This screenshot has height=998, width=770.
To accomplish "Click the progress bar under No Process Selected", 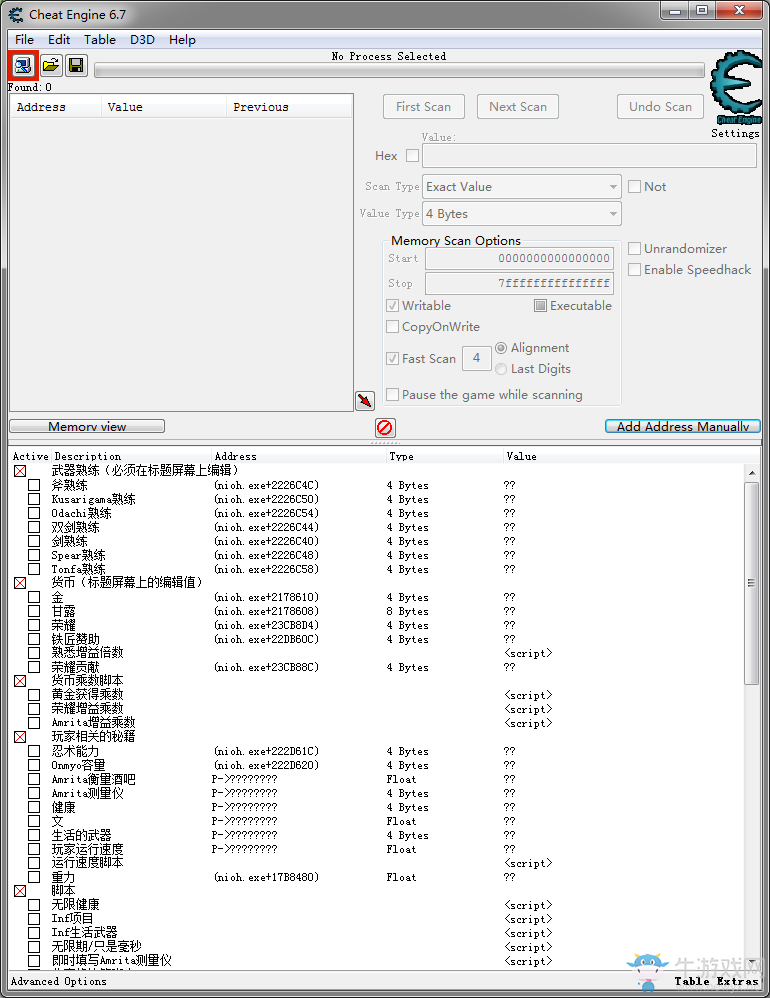I will (399, 70).
